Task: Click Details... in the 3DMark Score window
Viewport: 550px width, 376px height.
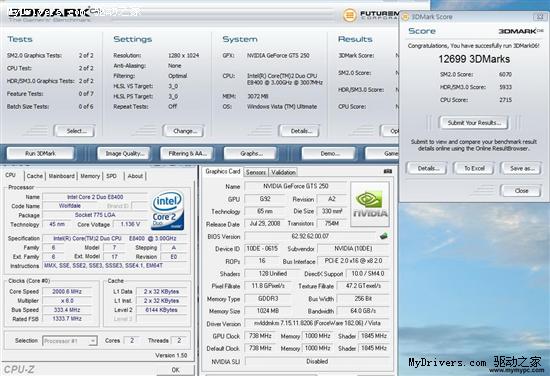Action: coord(427,168)
